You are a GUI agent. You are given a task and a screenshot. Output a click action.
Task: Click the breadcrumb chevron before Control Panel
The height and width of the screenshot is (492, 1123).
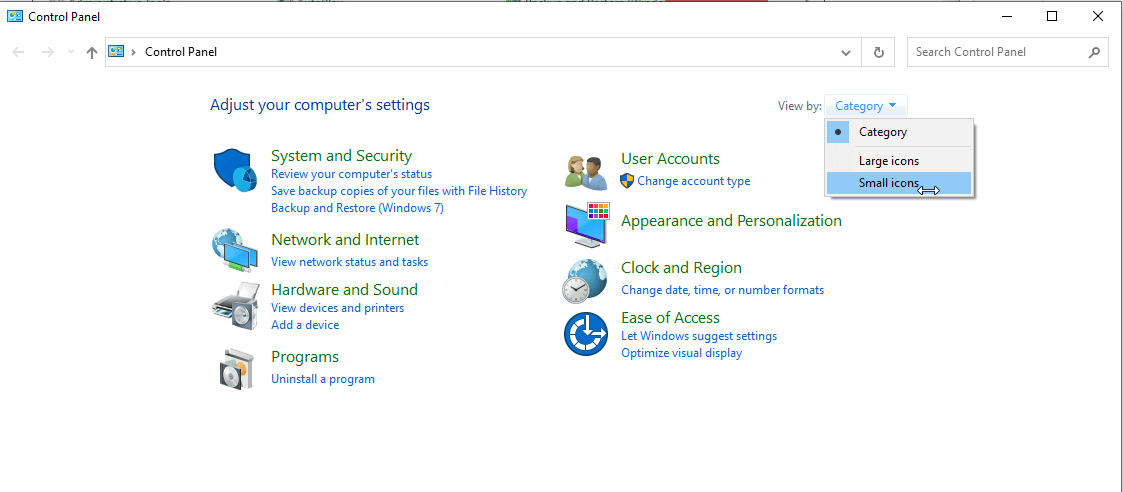[x=133, y=52]
